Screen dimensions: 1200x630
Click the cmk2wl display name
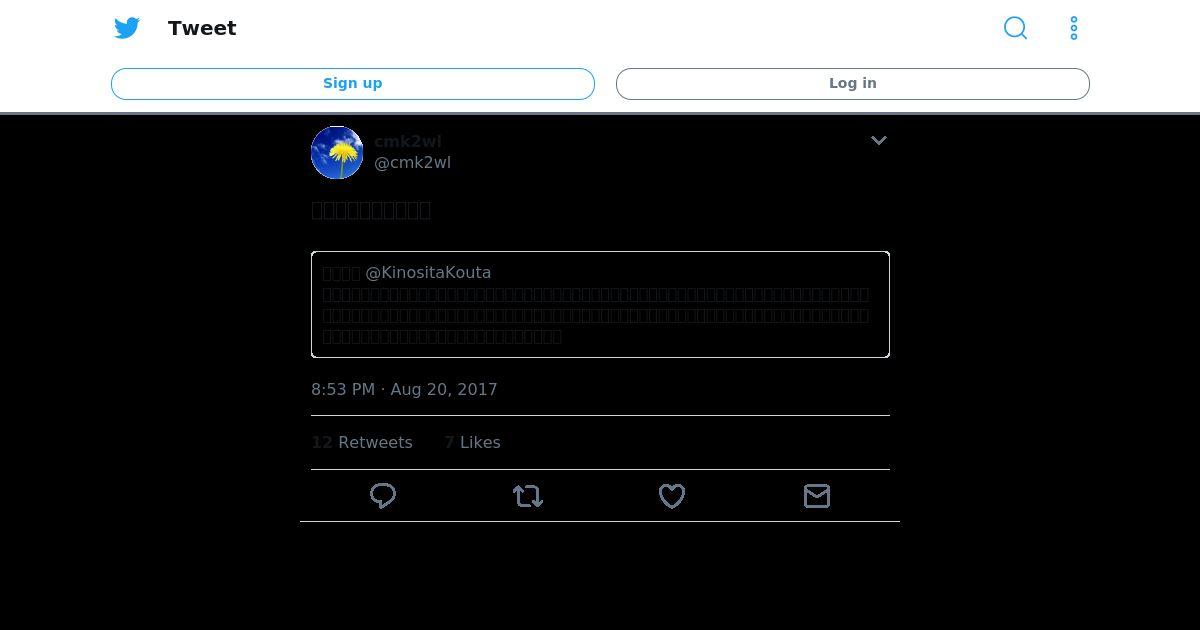(408, 142)
